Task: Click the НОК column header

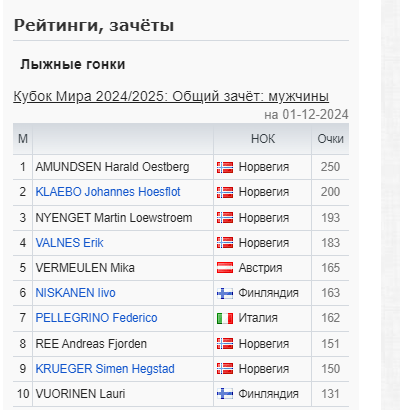Action: [x=263, y=139]
